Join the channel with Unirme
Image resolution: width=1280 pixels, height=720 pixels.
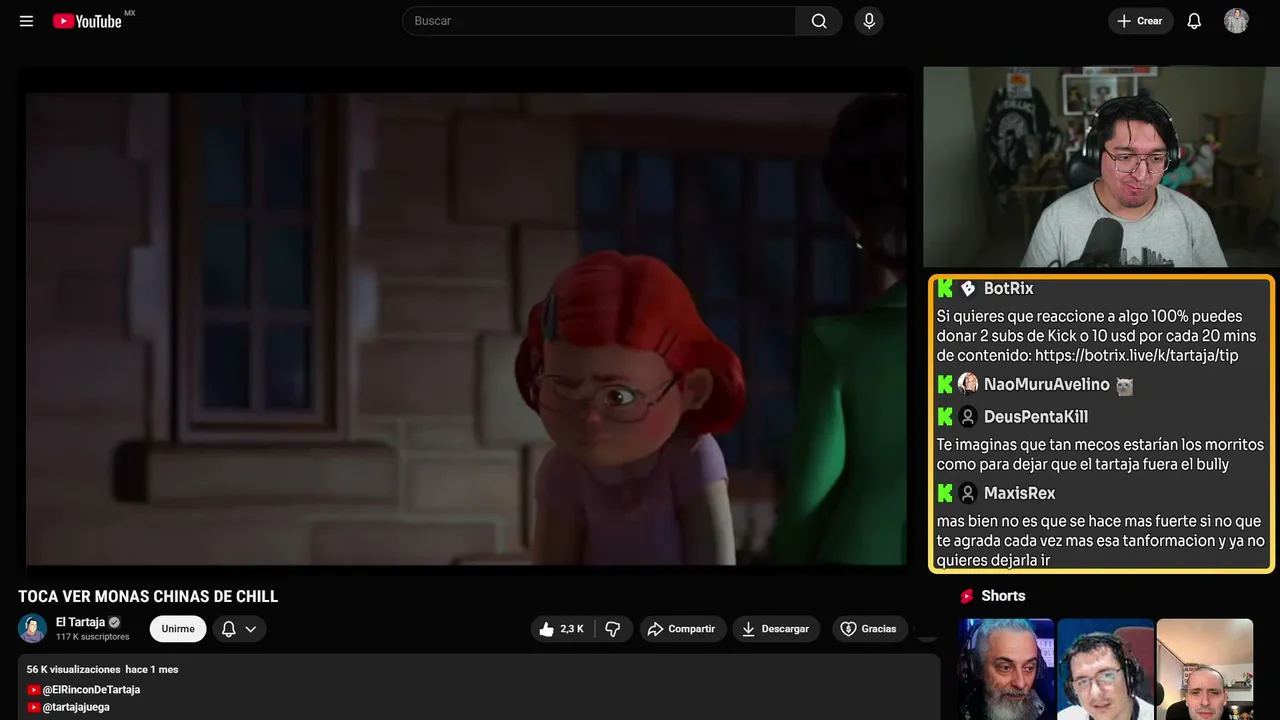click(x=178, y=629)
